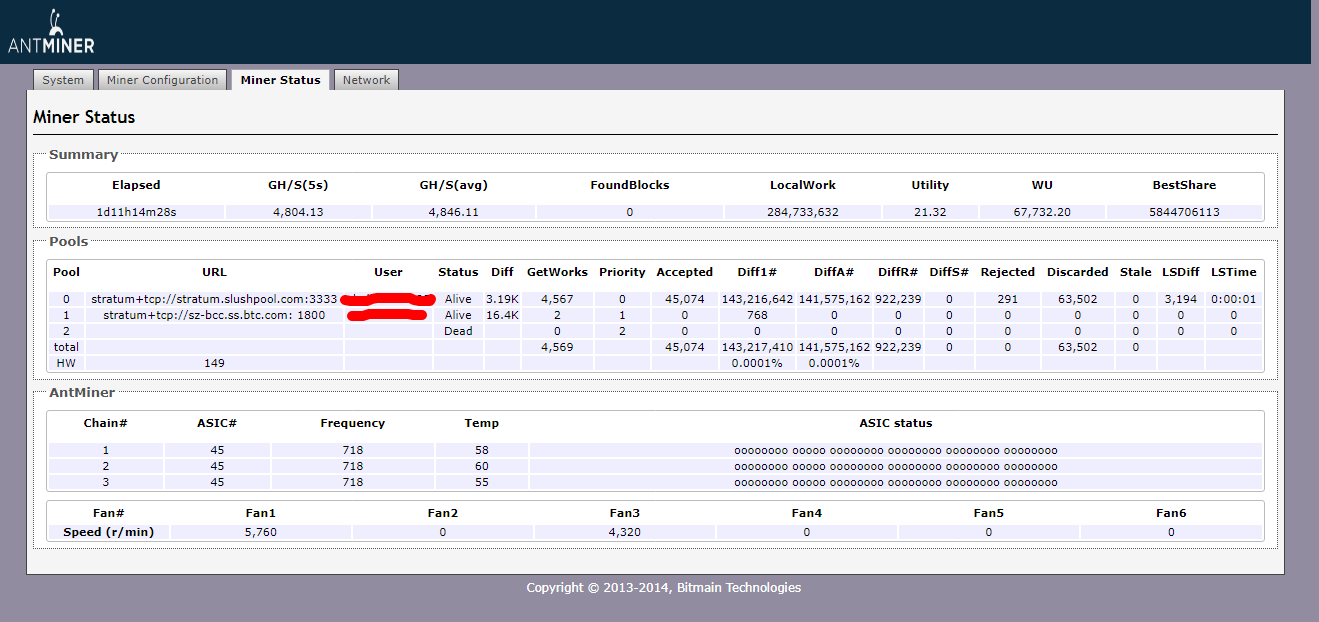The width and height of the screenshot is (1319, 622).
Task: Select the chain 3 temperature 55
Action: pyautogui.click(x=482, y=482)
